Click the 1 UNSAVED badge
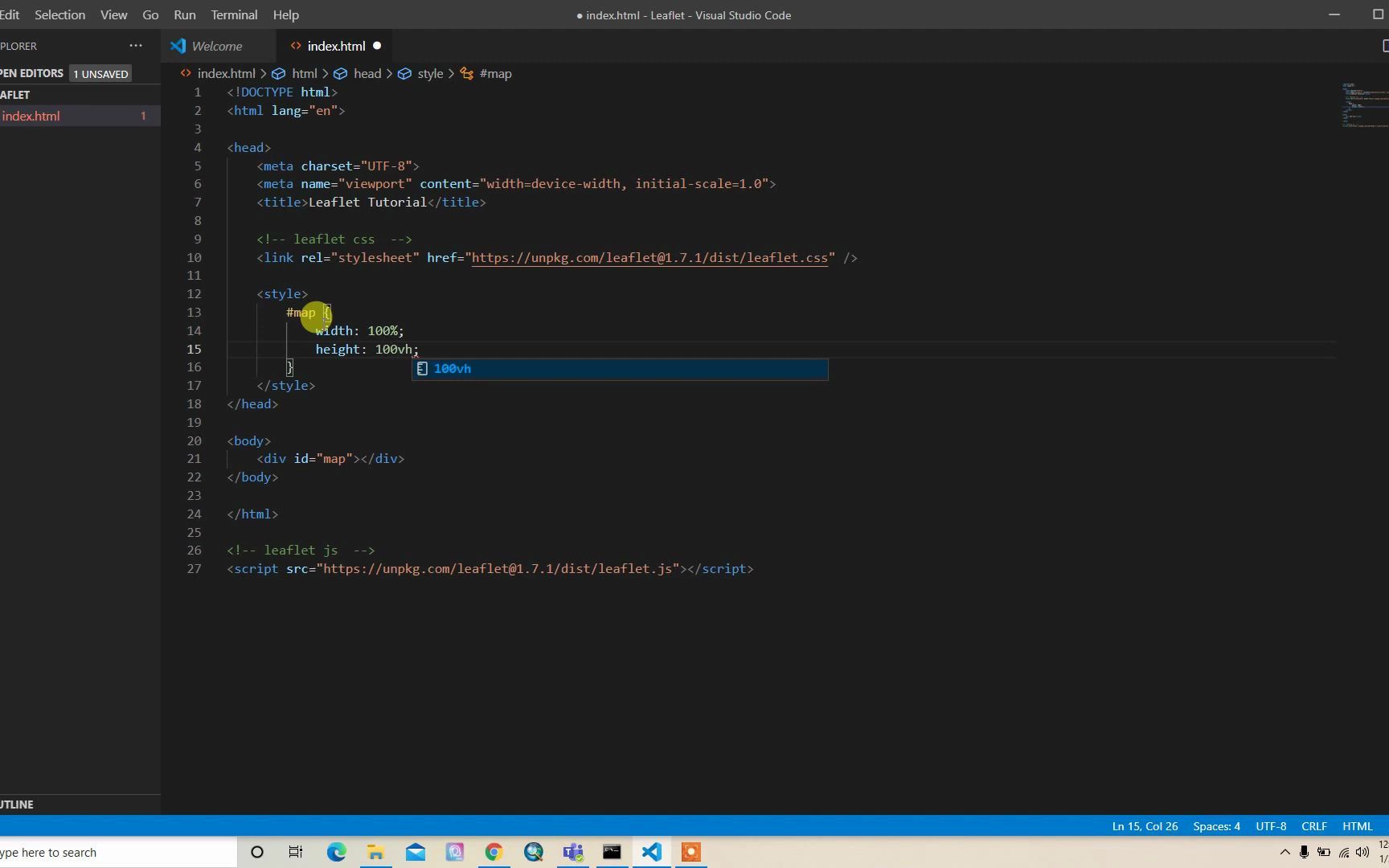Screen dimensions: 1389x868 click(x=100, y=74)
